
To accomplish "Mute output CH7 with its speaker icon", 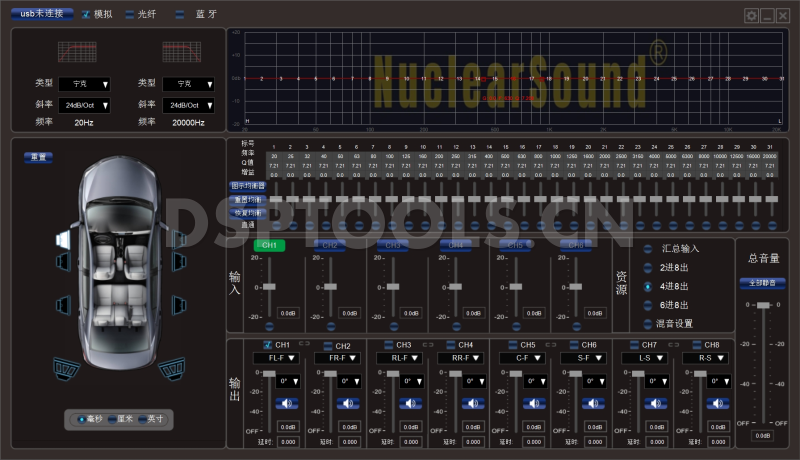I will (656, 403).
